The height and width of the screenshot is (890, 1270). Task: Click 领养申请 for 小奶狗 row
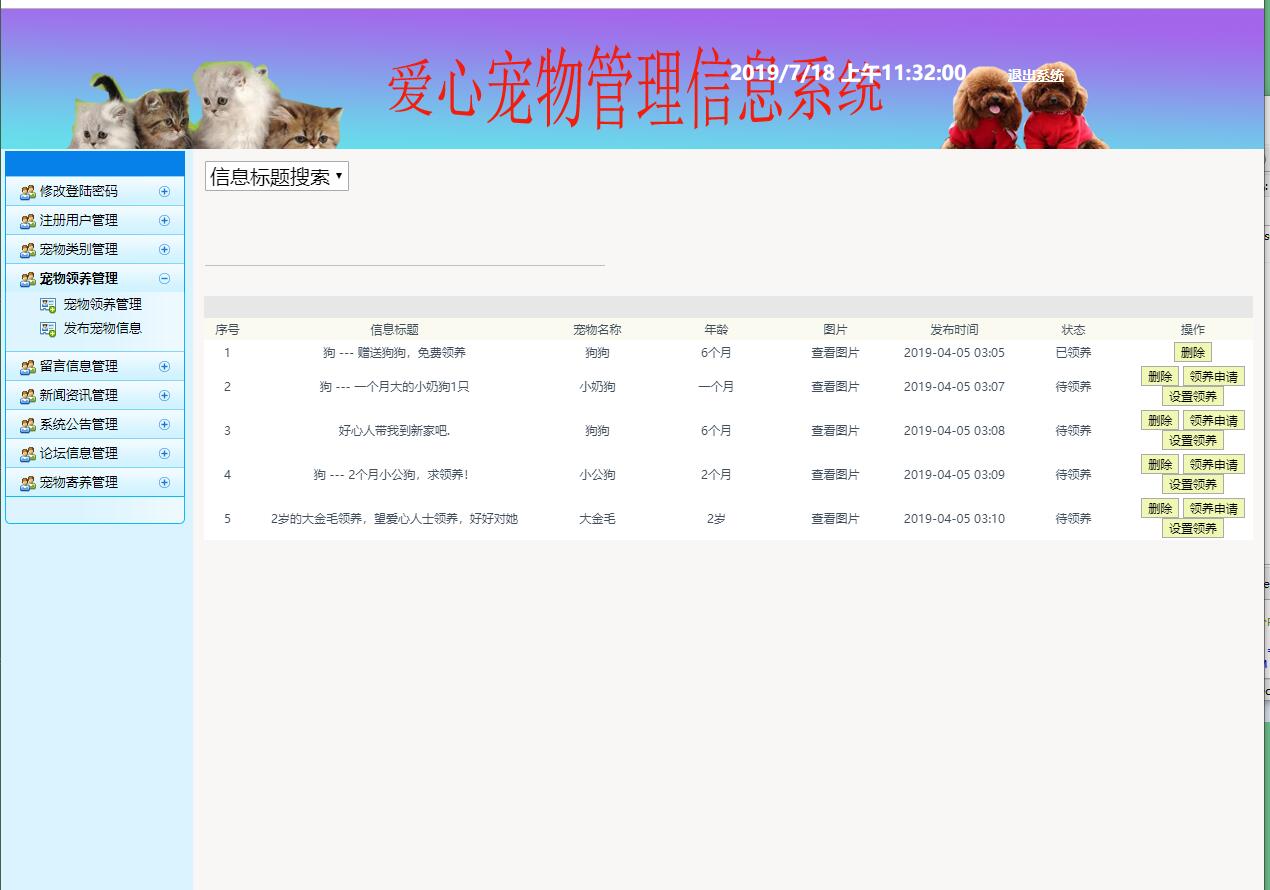[x=1214, y=376]
